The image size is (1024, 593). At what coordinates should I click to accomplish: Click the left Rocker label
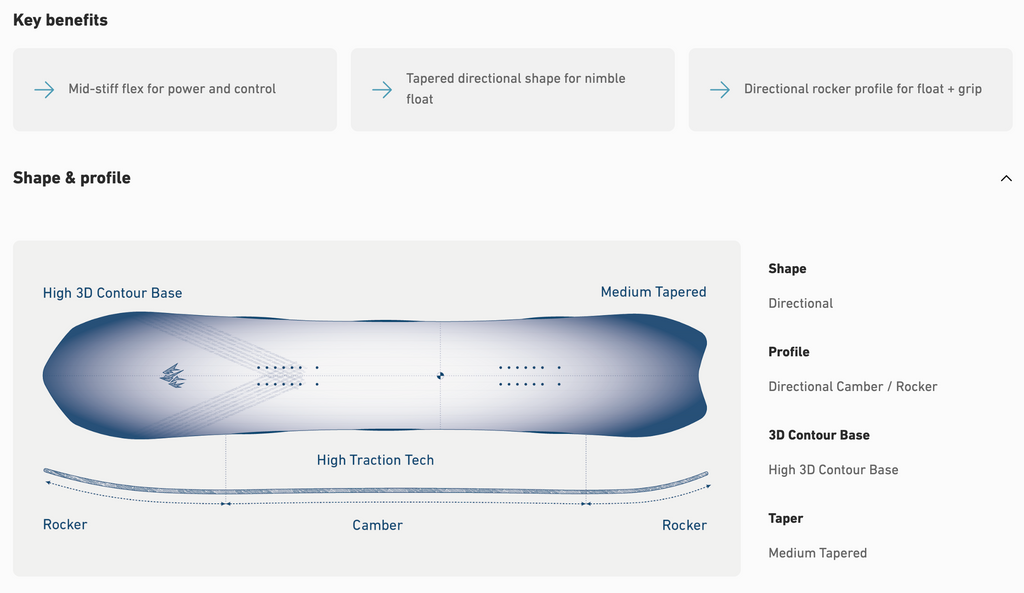(65, 525)
